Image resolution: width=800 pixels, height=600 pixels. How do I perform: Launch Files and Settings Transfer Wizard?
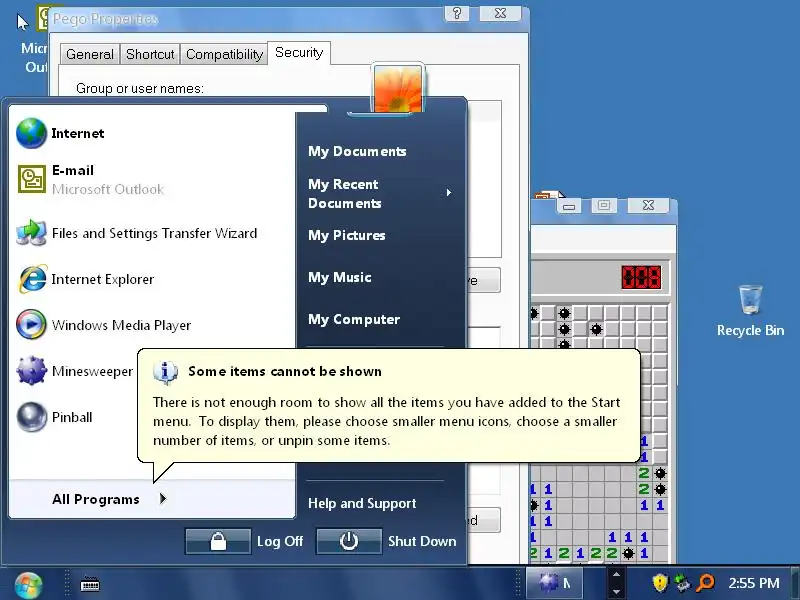(137, 234)
